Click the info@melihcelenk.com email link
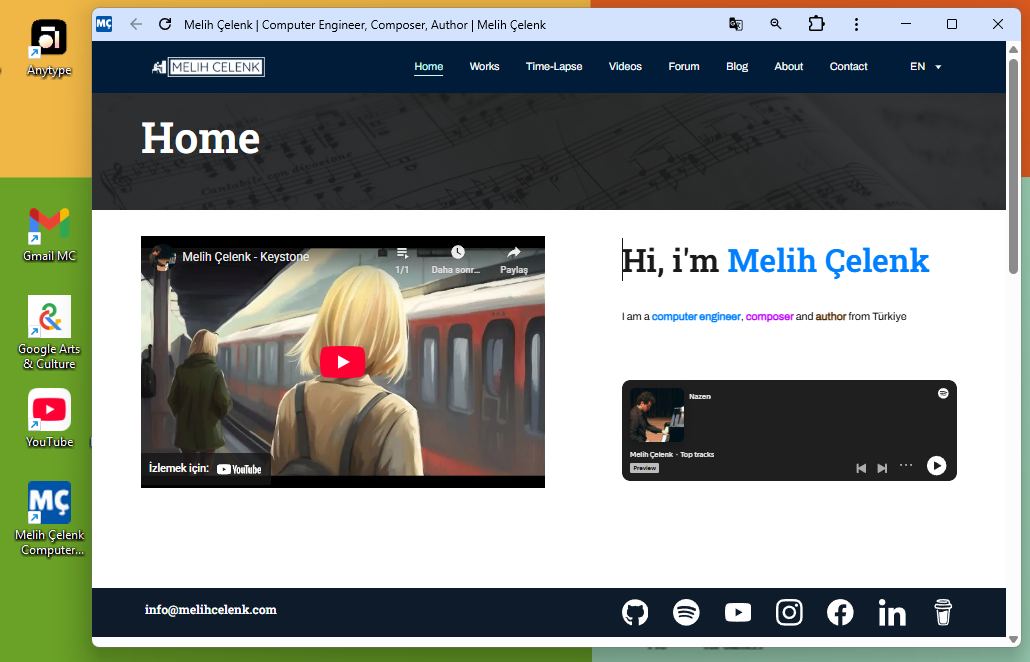 (210, 610)
